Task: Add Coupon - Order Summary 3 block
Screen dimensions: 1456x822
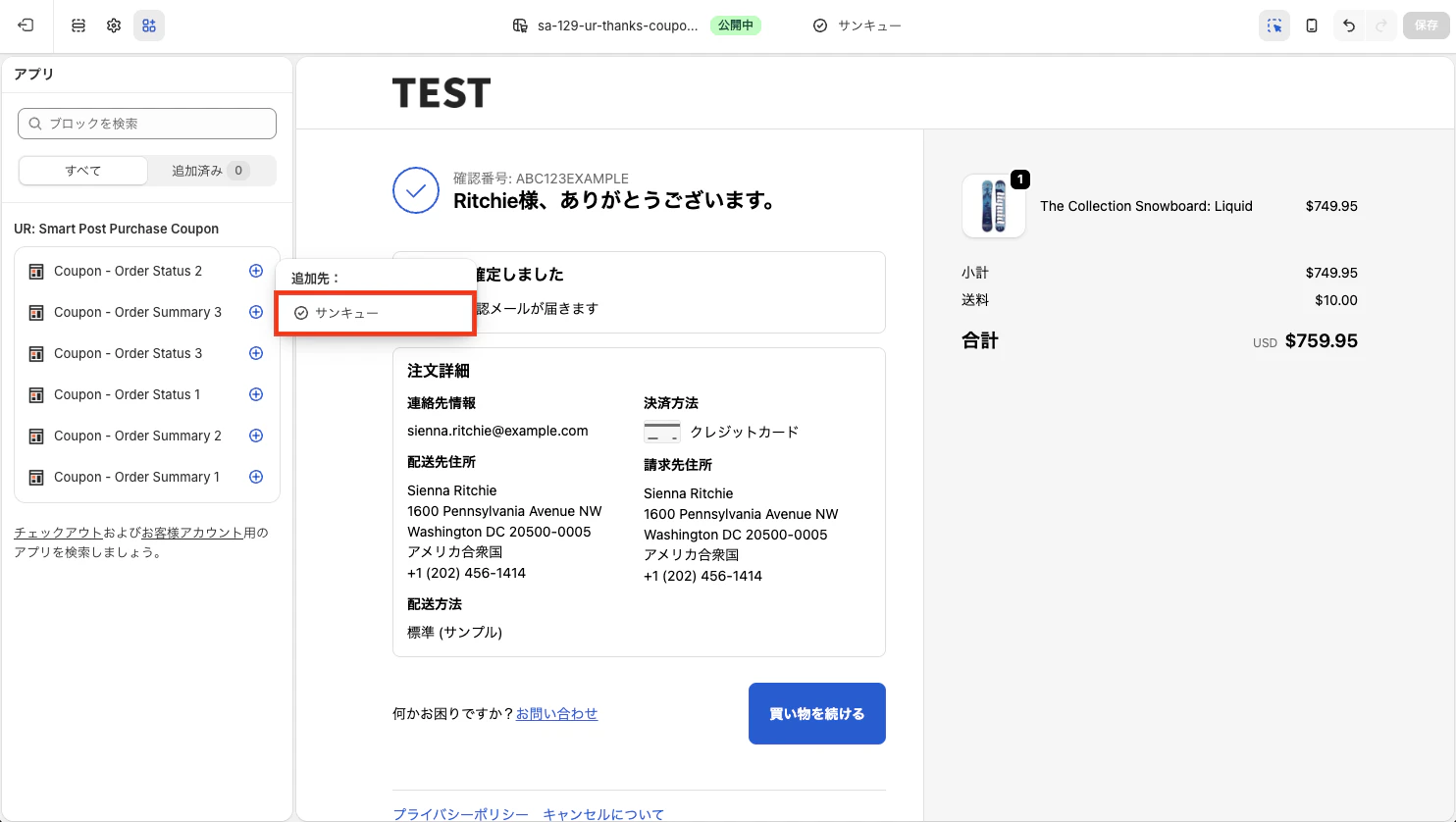Action: 256,312
